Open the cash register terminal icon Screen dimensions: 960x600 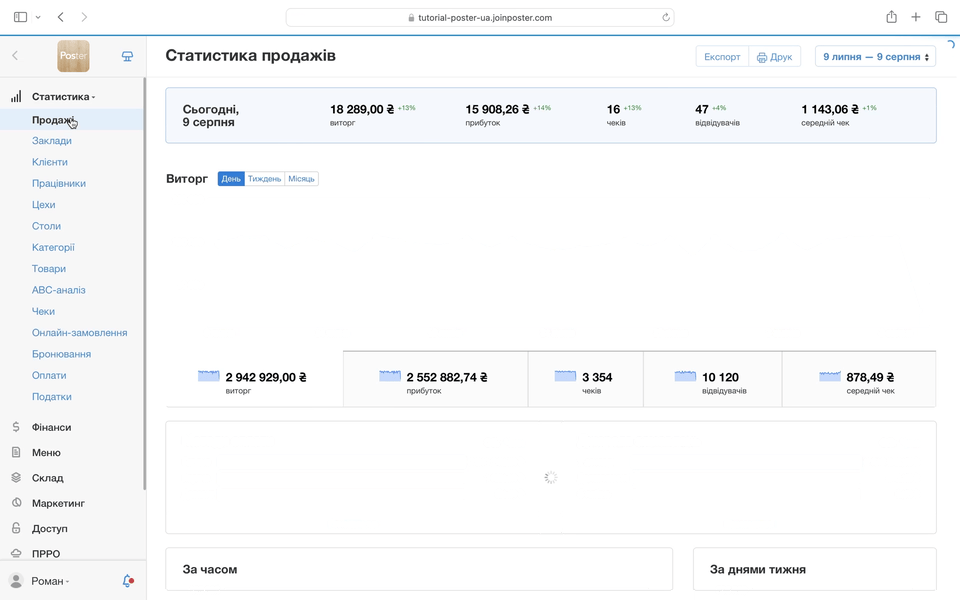pyautogui.click(x=127, y=56)
